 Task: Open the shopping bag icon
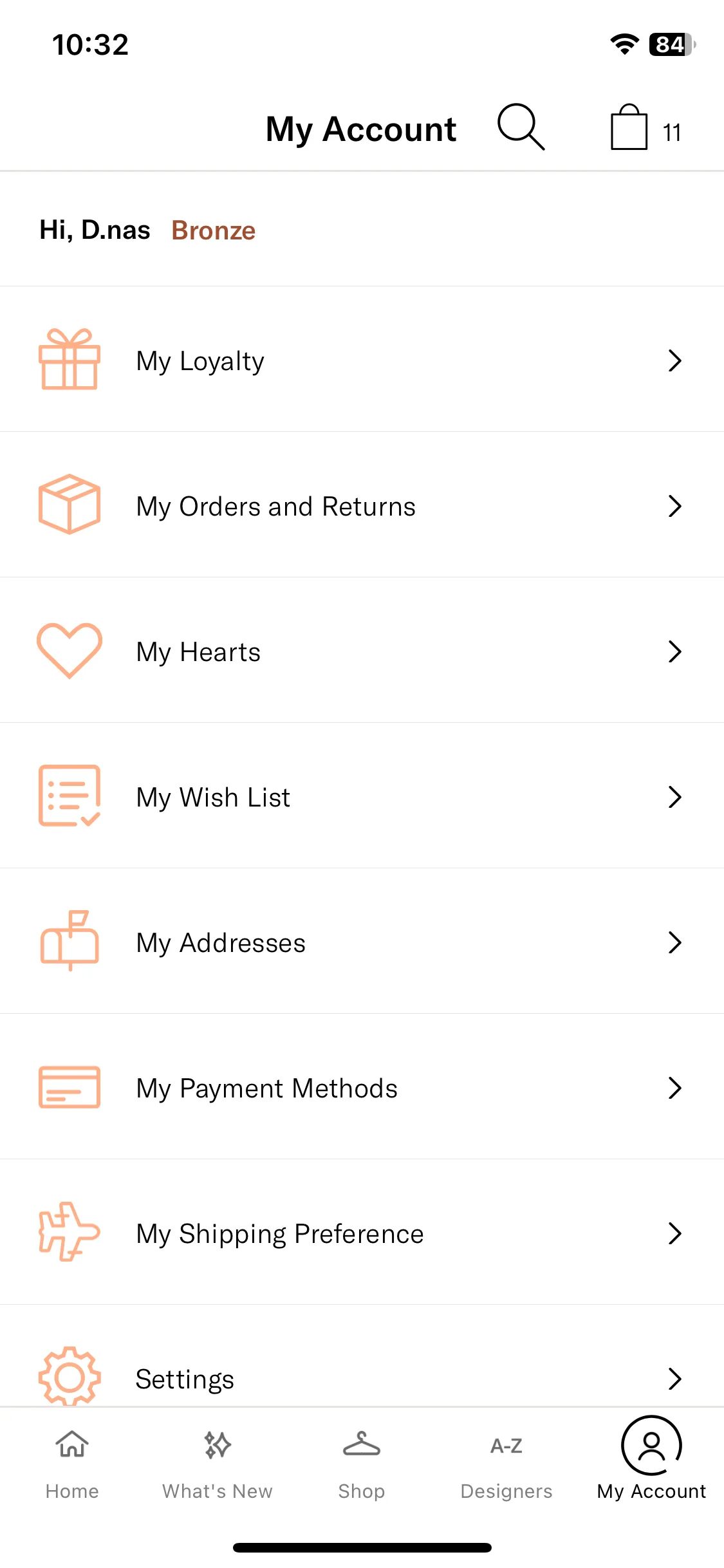pos(629,127)
